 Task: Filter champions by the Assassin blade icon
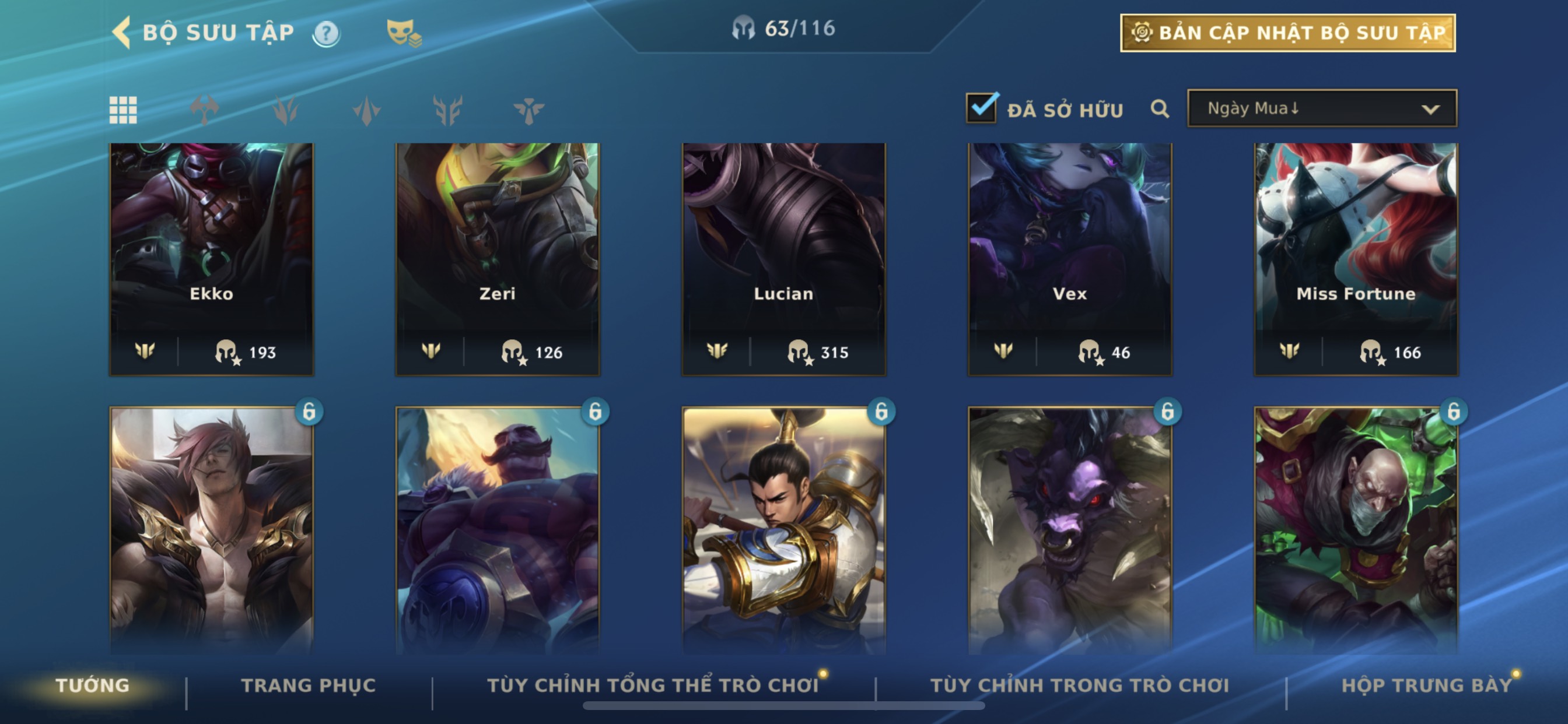[x=366, y=110]
